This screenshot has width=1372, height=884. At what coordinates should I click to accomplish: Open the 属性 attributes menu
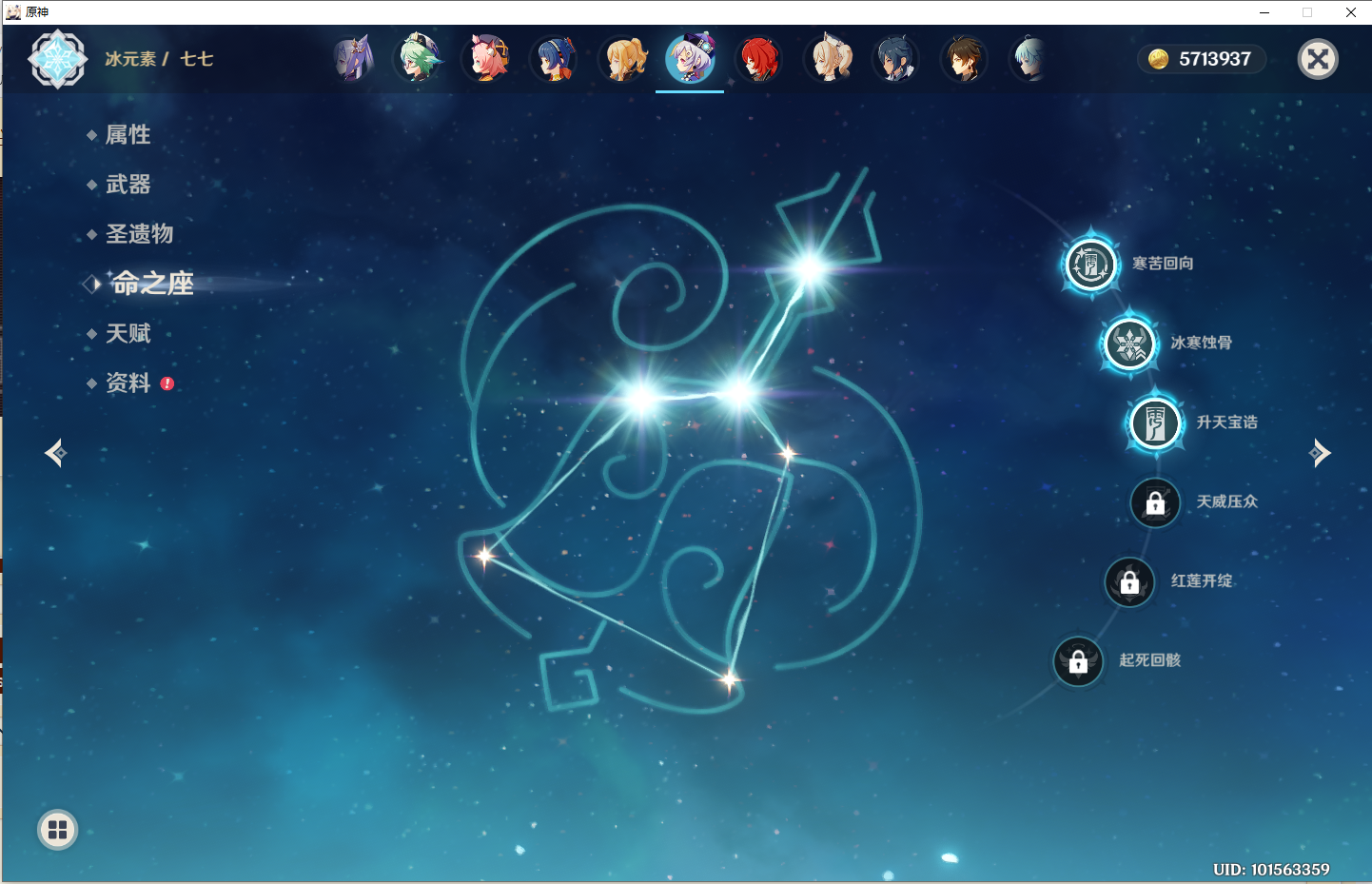(x=128, y=134)
